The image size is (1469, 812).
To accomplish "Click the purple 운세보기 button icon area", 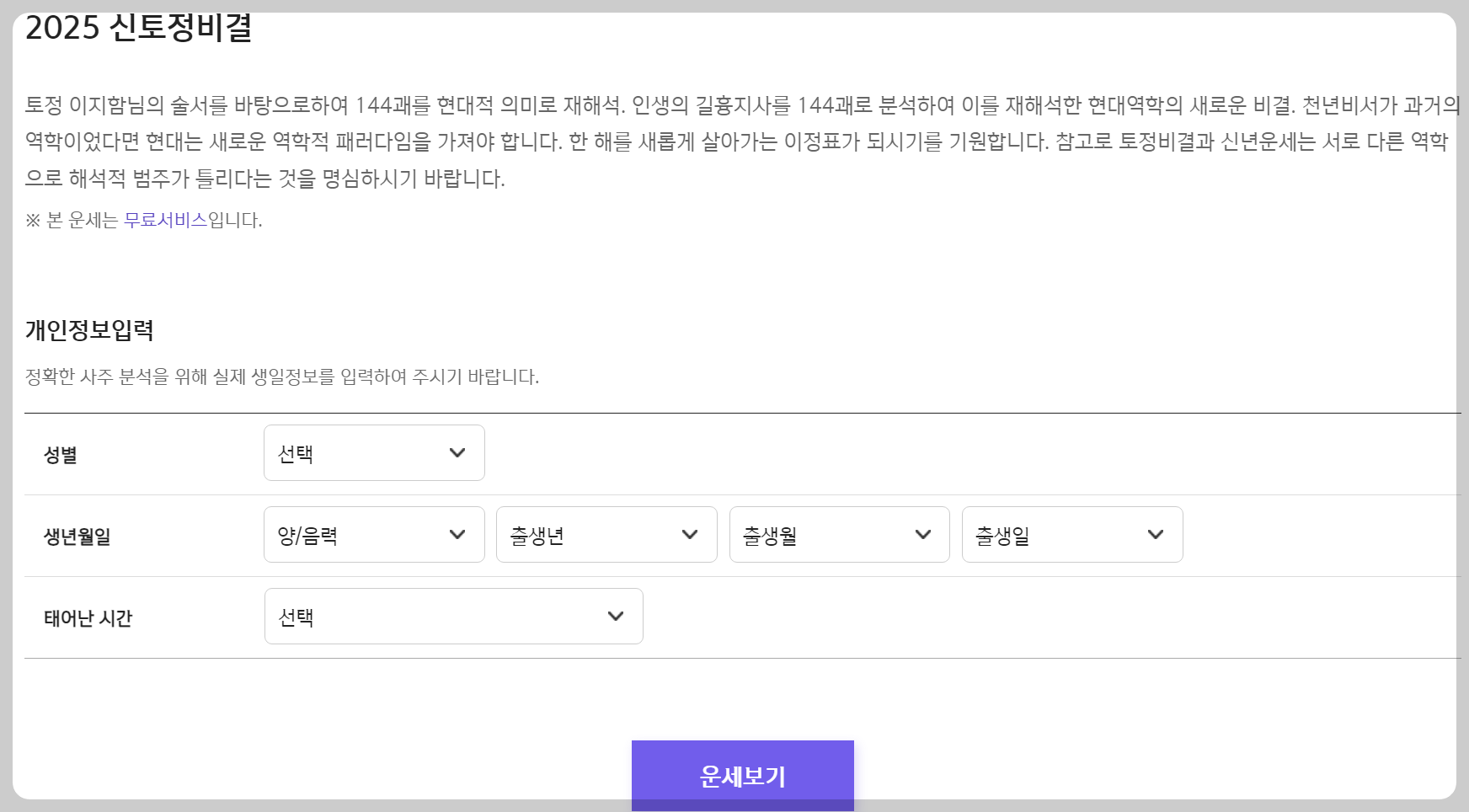I will pyautogui.click(x=742, y=775).
